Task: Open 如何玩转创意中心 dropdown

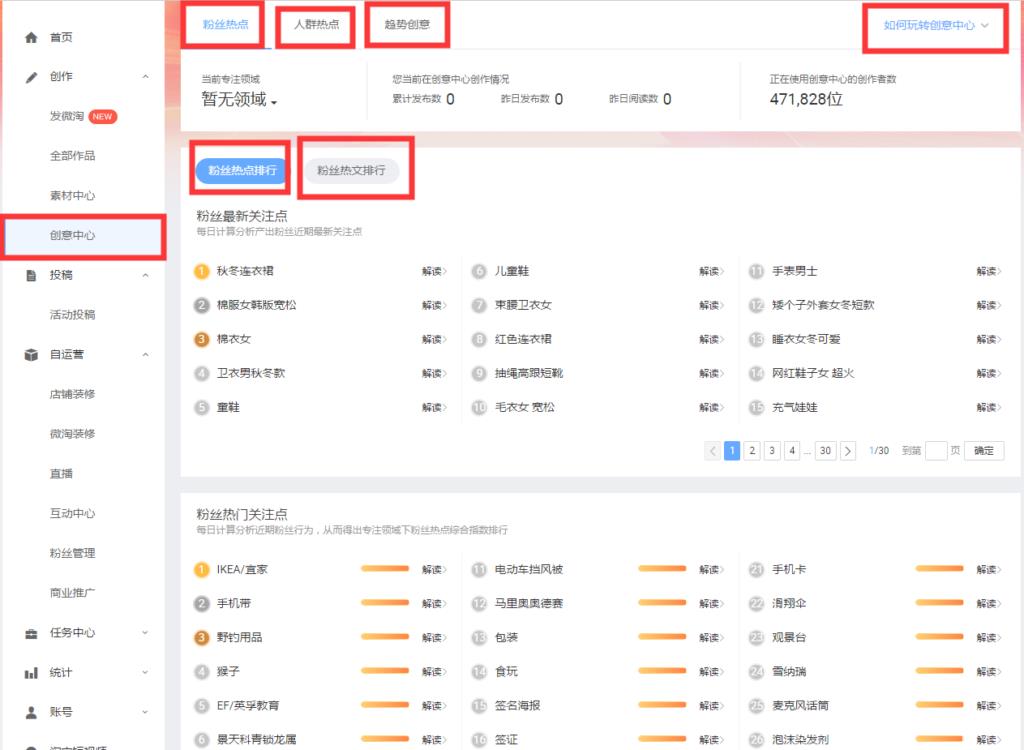Action: point(936,25)
